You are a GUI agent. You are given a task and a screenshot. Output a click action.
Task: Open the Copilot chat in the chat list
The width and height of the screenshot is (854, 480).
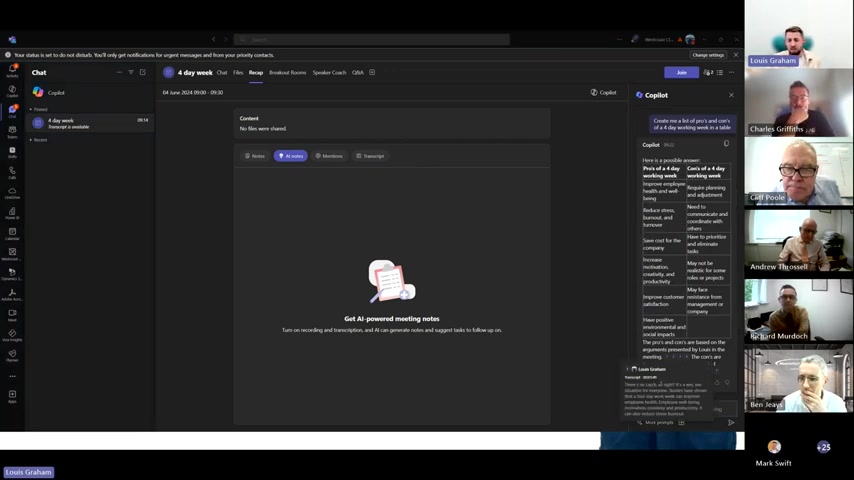[90, 93]
